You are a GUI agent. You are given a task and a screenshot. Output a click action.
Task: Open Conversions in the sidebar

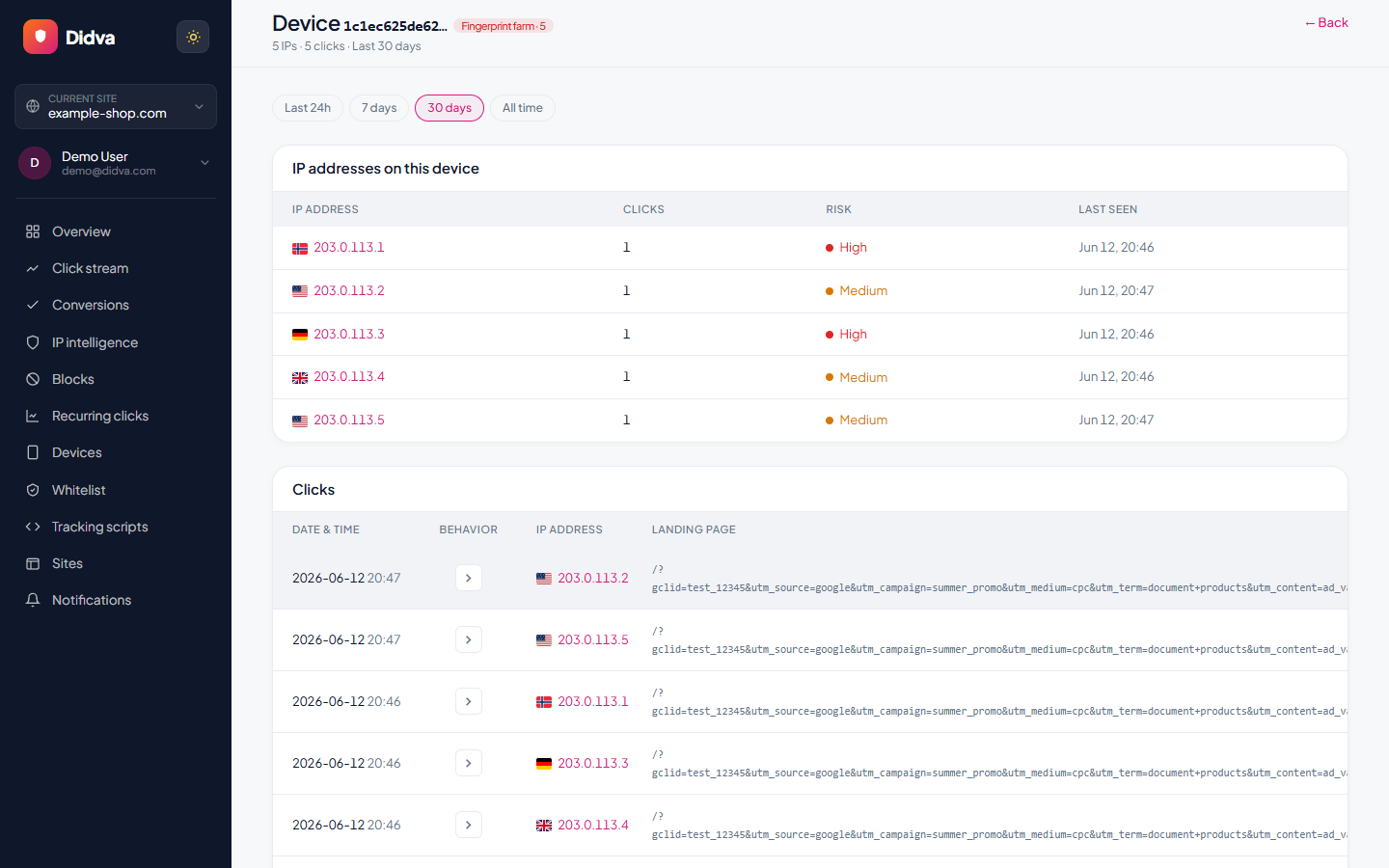90,305
